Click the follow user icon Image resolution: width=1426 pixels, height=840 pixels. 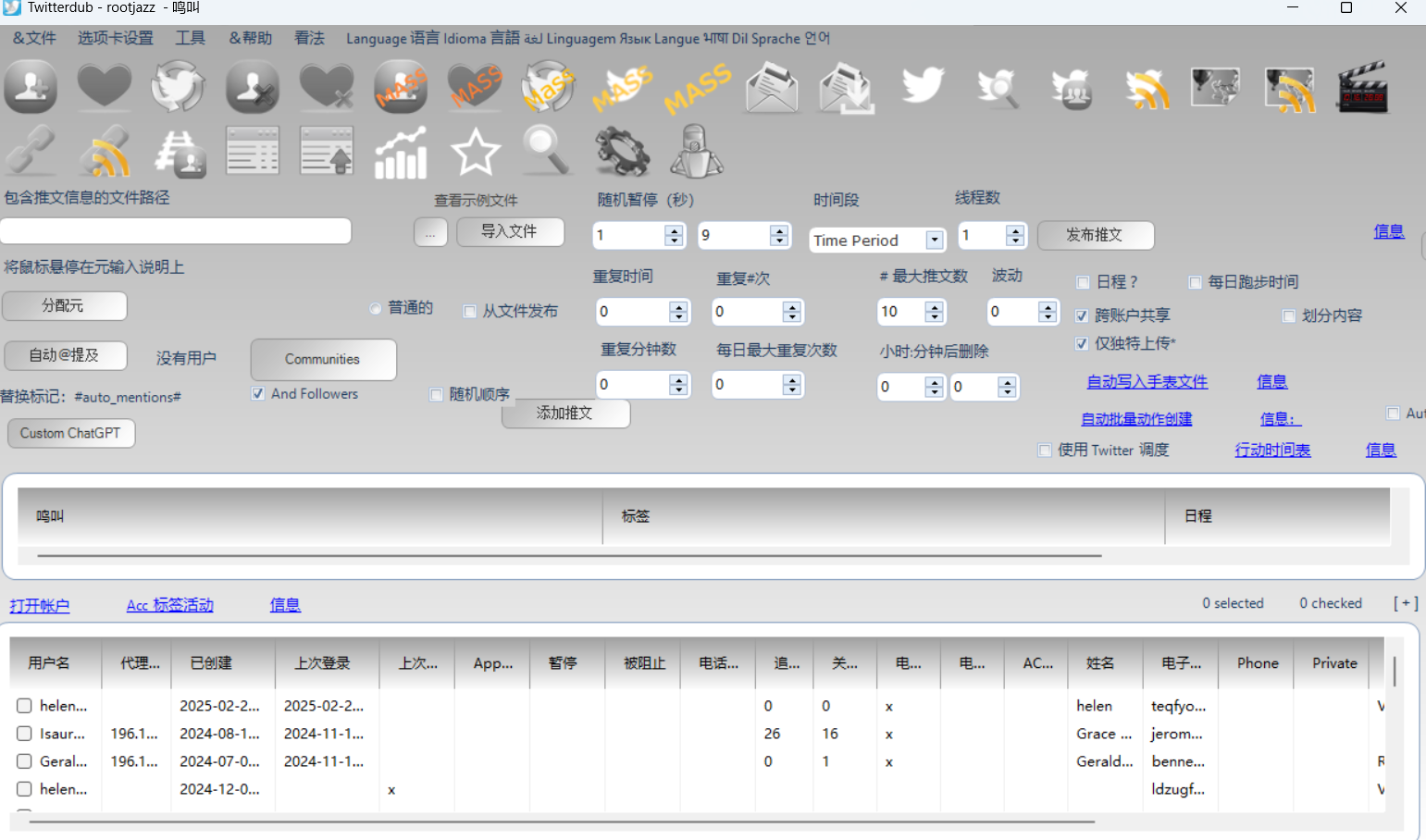(31, 87)
